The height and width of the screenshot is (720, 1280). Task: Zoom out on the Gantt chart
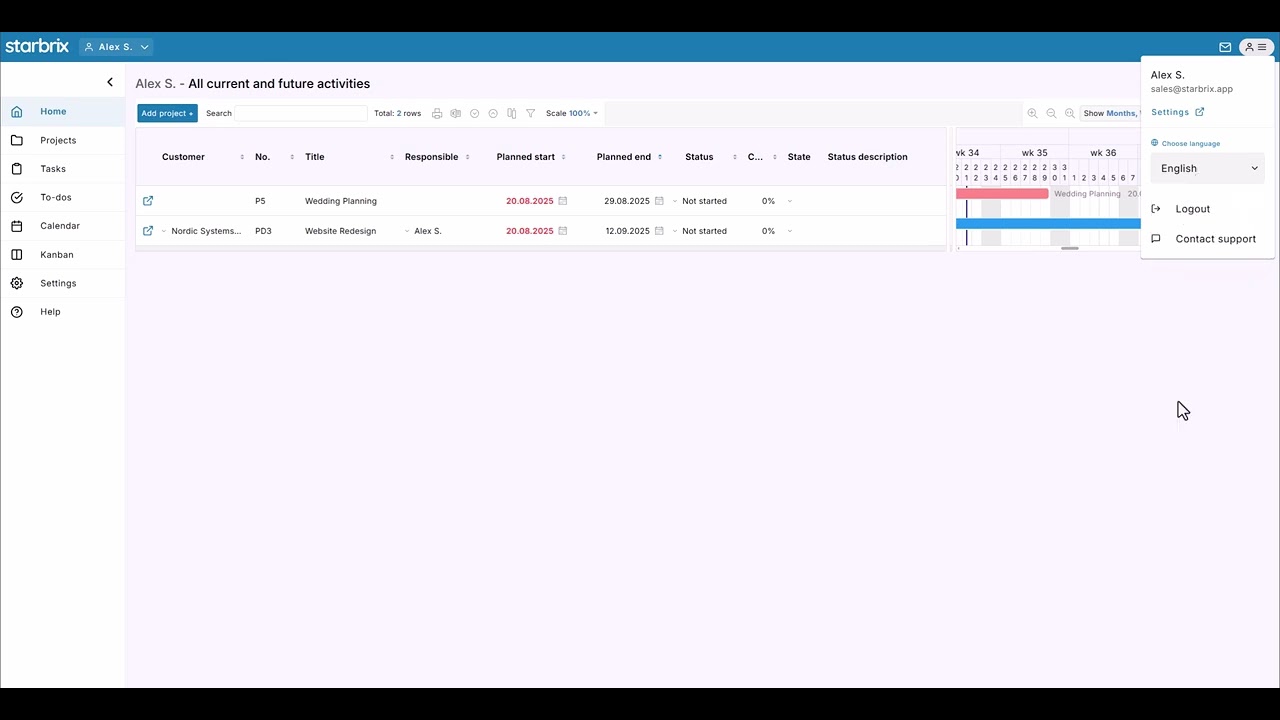pos(1051,113)
